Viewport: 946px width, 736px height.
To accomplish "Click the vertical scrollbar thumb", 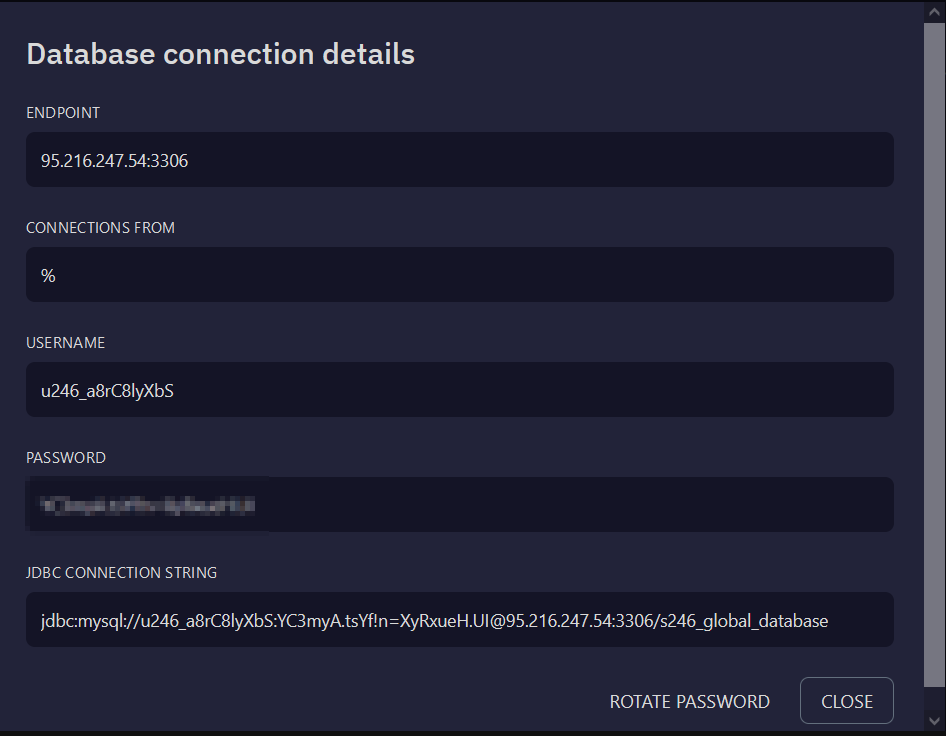I will [934, 350].
